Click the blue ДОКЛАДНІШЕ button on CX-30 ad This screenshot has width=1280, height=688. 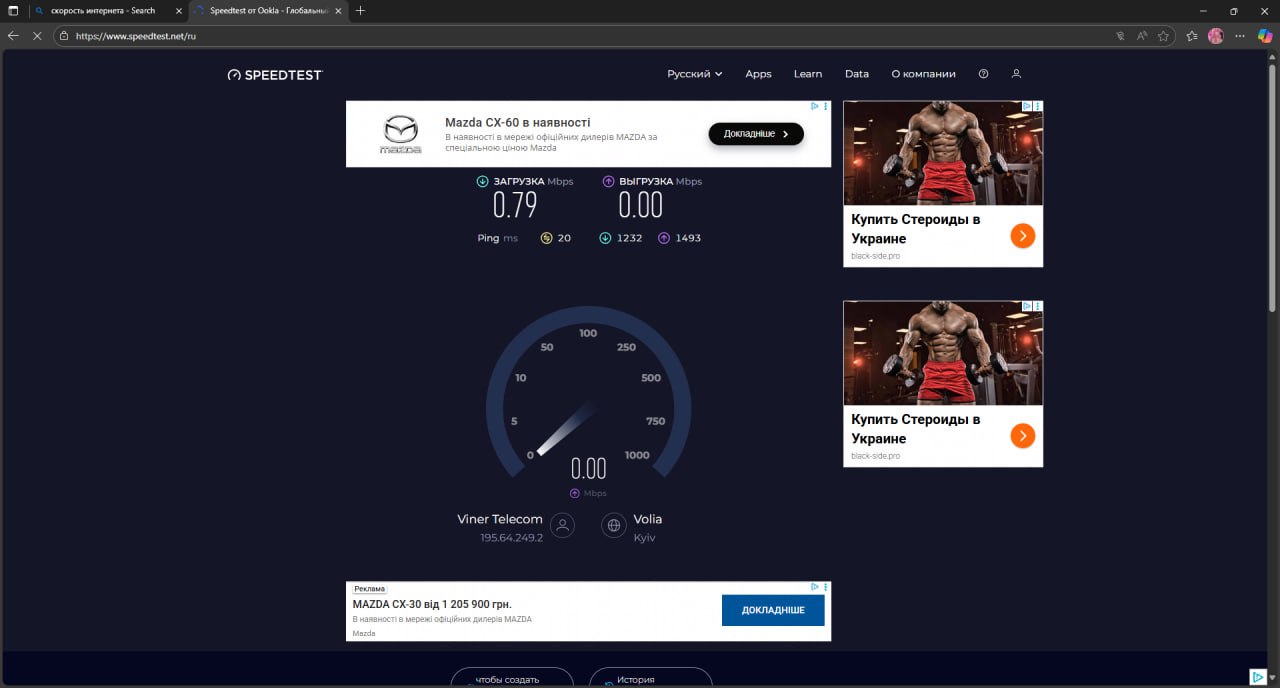[x=773, y=610]
